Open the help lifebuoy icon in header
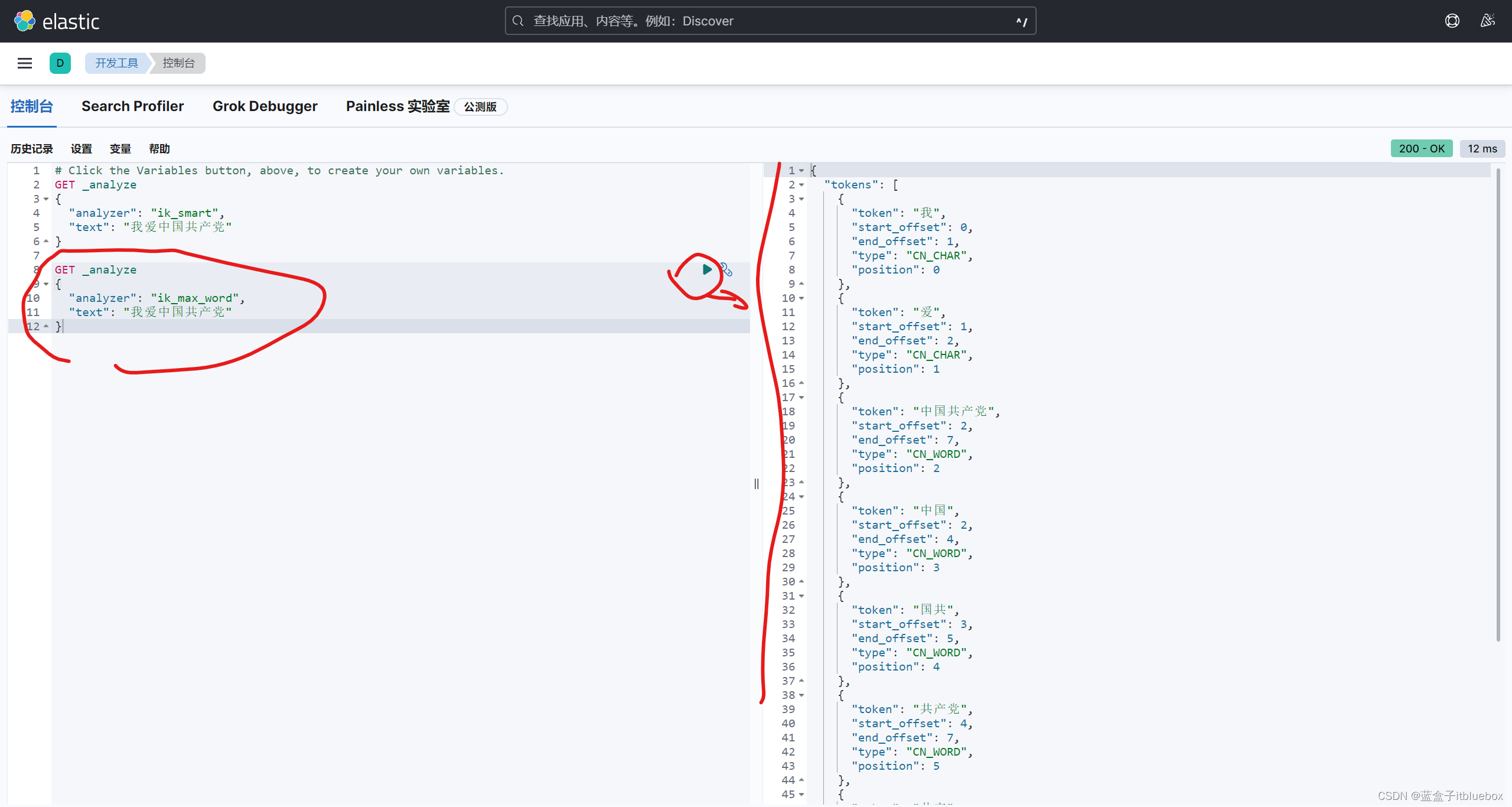Image resolution: width=1512 pixels, height=807 pixels. (x=1452, y=21)
